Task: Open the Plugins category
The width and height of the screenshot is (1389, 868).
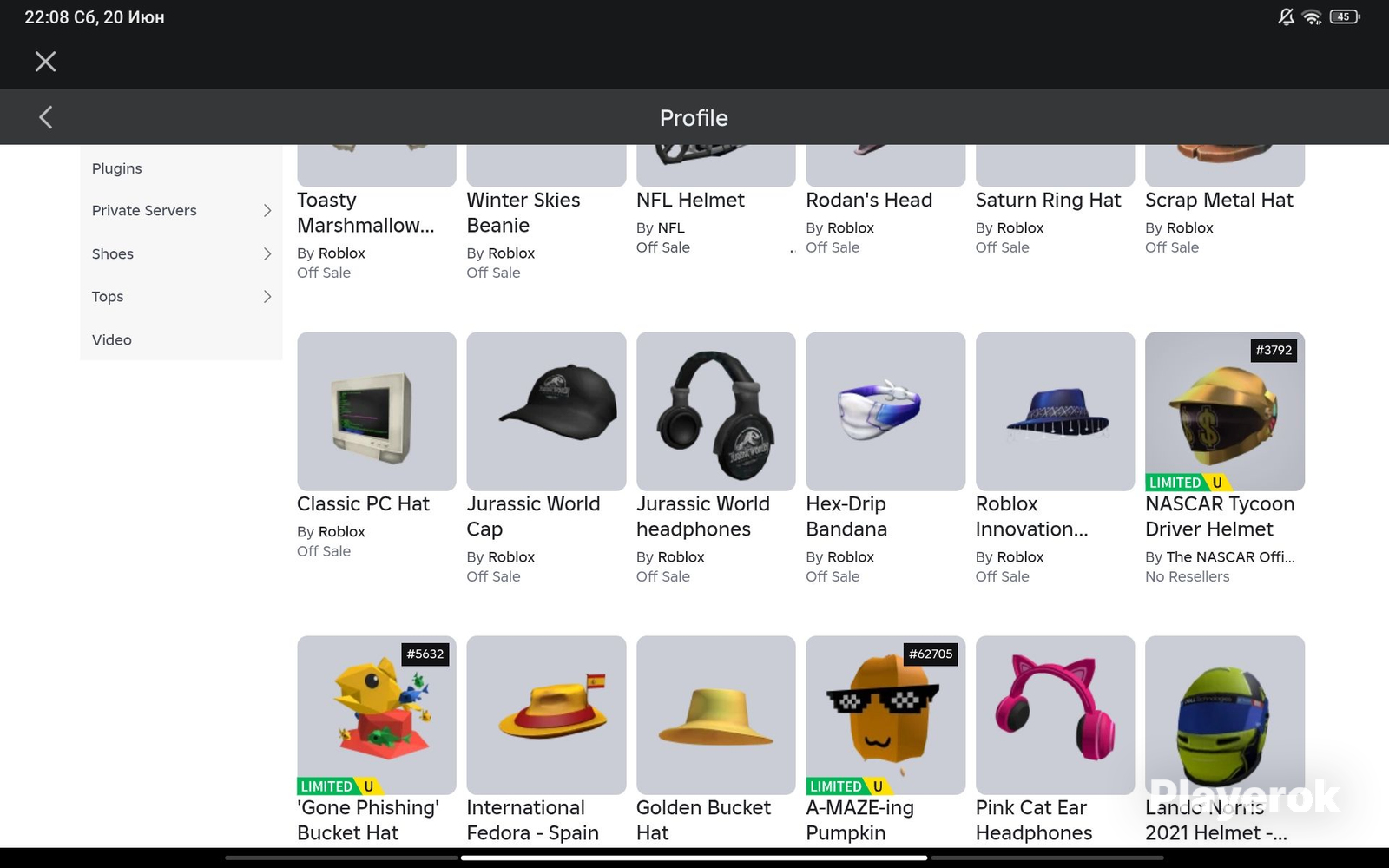Action: pos(181,168)
